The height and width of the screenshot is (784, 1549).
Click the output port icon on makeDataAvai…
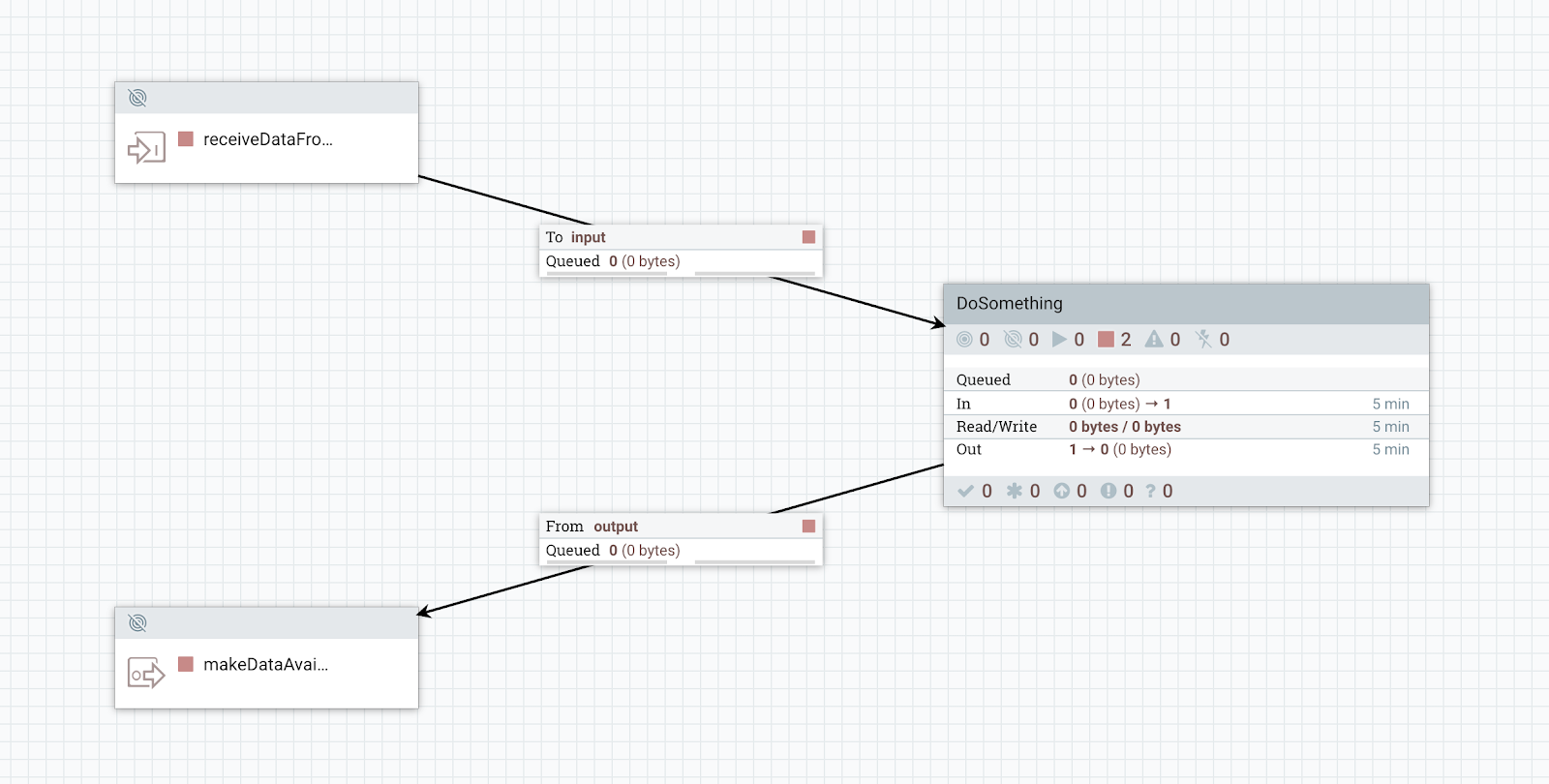pyautogui.click(x=146, y=674)
